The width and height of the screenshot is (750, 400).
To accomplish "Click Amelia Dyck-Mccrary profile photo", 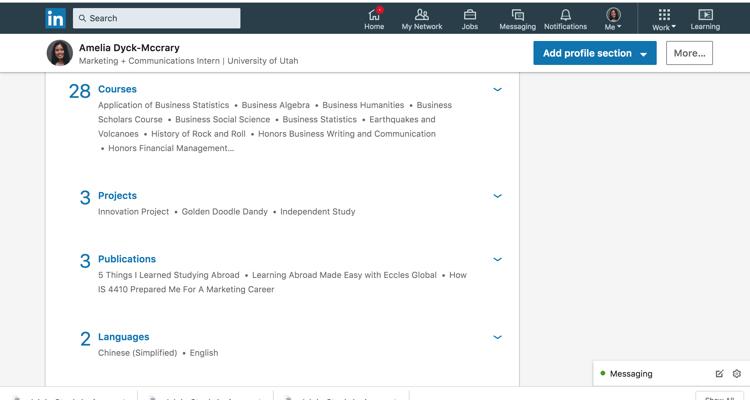I will pos(60,53).
